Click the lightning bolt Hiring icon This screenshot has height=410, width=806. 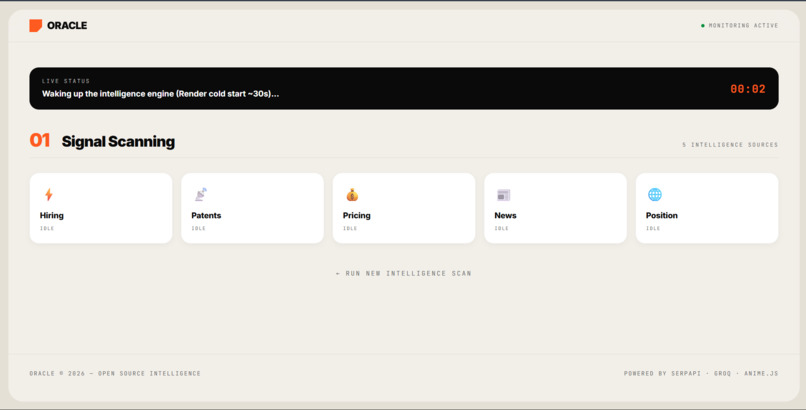pyautogui.click(x=48, y=195)
